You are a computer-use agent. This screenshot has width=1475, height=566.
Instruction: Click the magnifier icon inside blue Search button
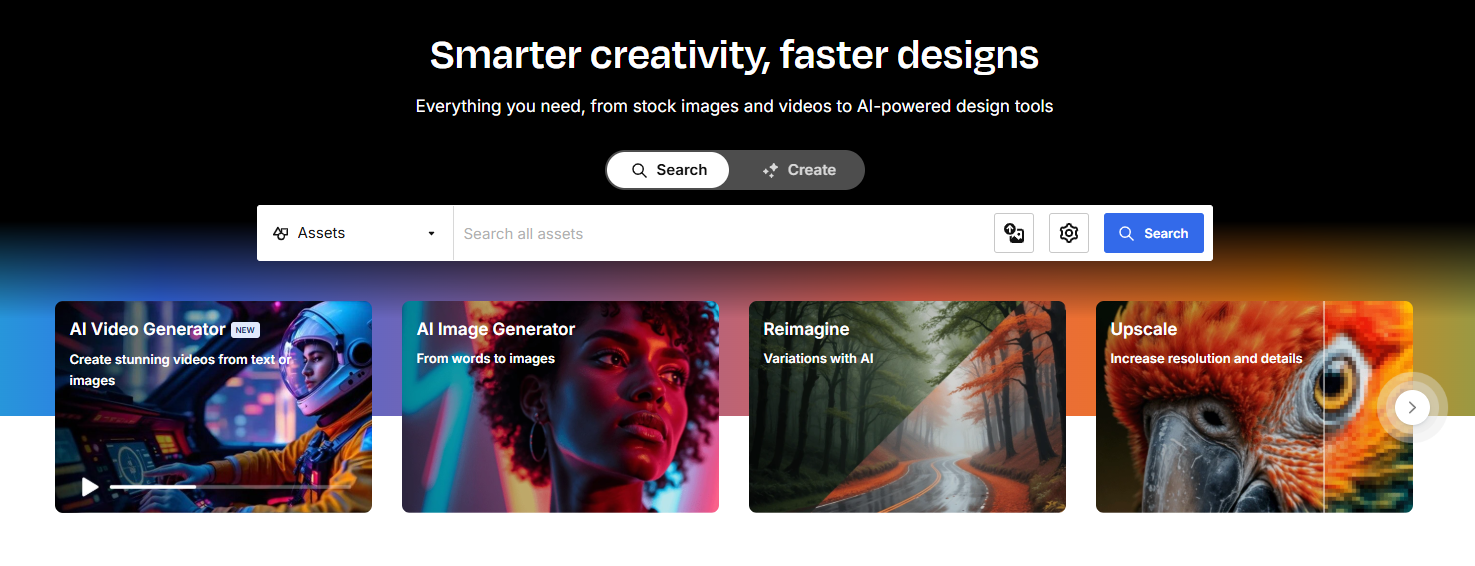[x=1126, y=233]
